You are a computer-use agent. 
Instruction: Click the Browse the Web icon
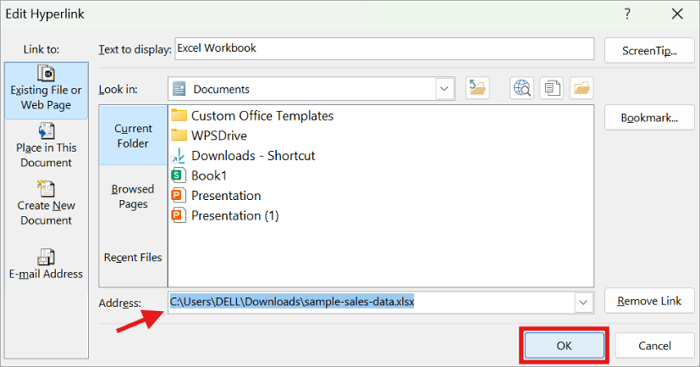(522, 88)
